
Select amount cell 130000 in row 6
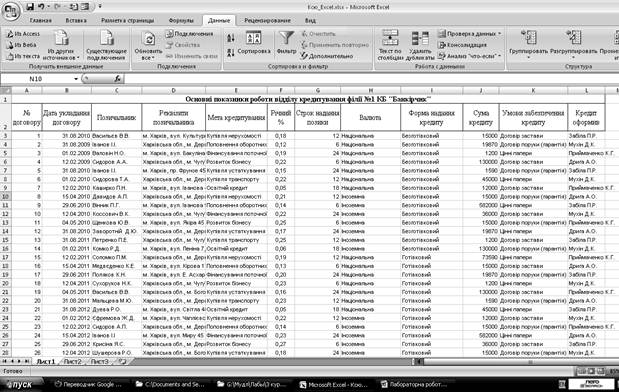(481, 162)
